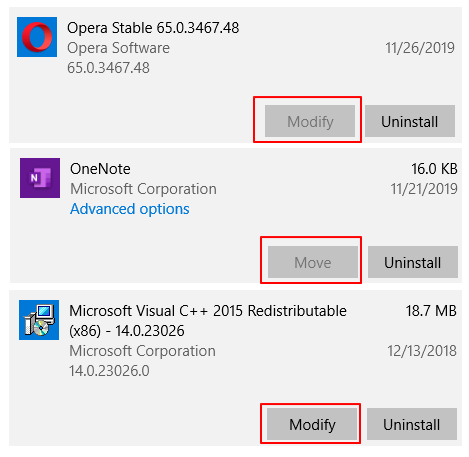Click the Visual C++ Redistributable installer icon

39,320
